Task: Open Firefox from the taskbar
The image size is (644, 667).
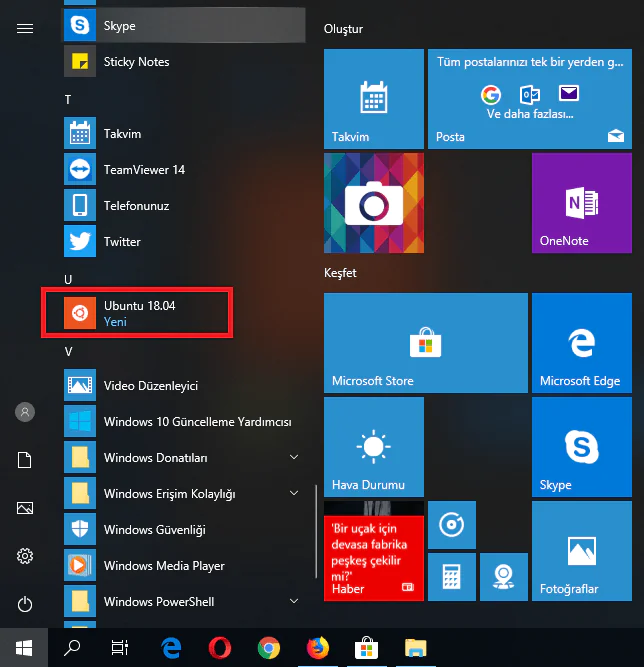Action: (317, 648)
